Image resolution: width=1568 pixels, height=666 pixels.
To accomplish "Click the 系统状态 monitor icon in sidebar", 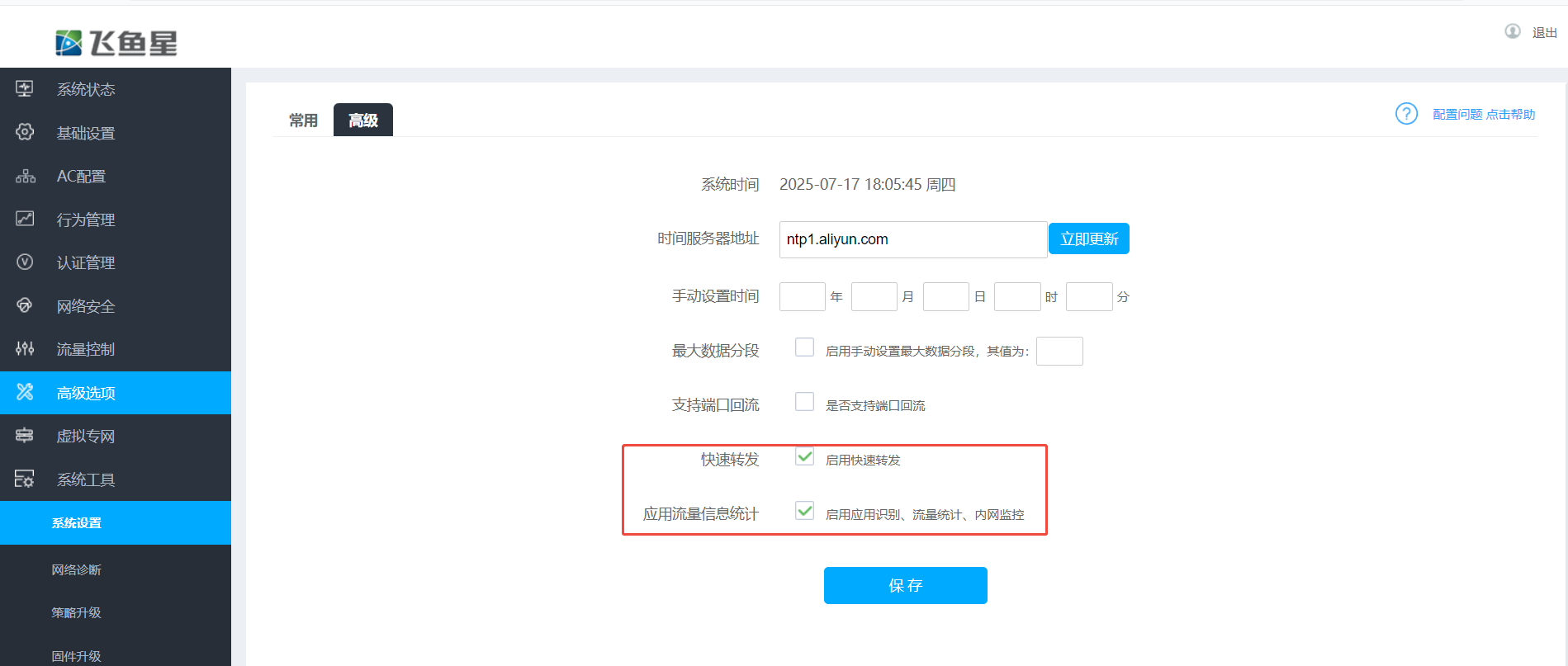I will tap(25, 88).
